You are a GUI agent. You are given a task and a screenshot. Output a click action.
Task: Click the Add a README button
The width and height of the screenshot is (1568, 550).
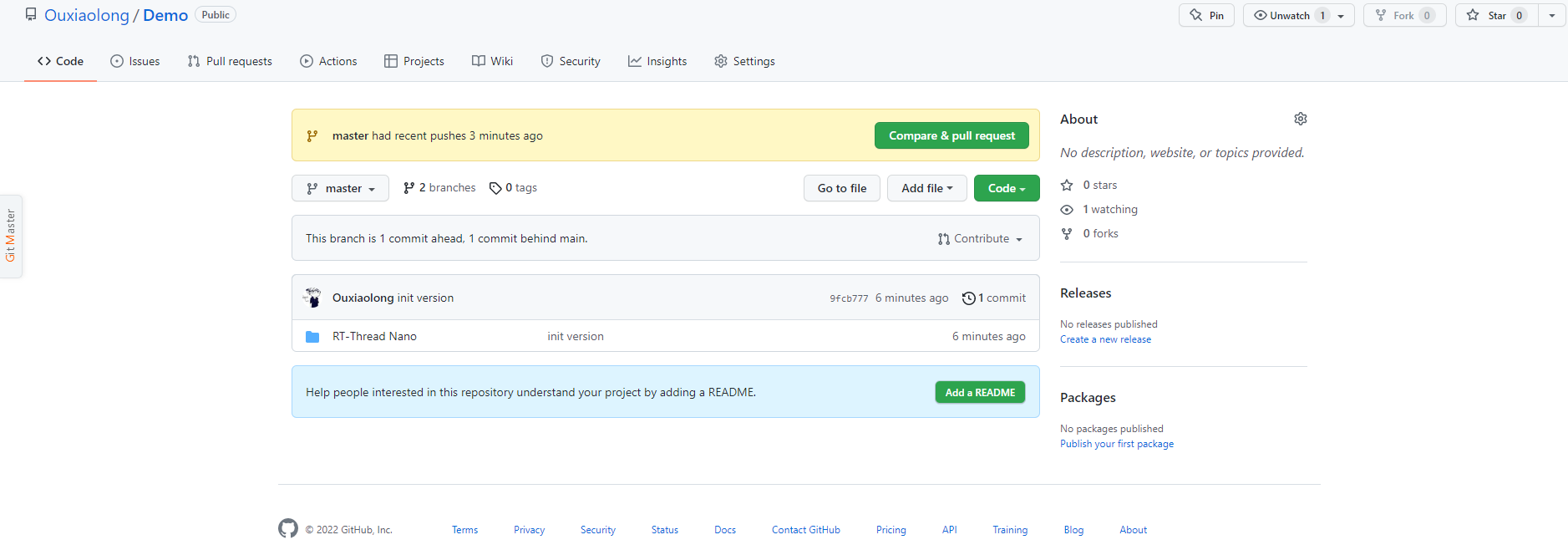pos(980,392)
